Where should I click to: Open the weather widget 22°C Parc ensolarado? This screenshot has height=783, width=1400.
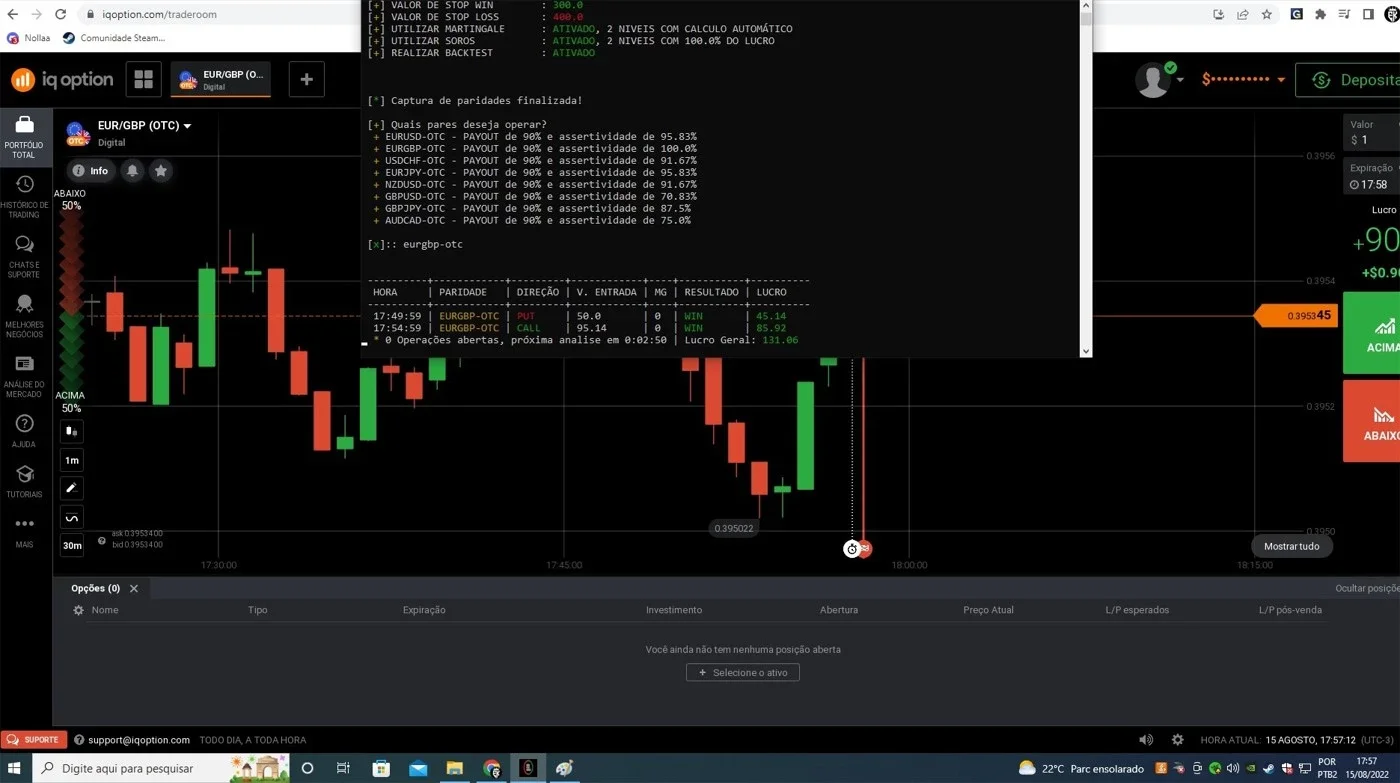point(1081,768)
